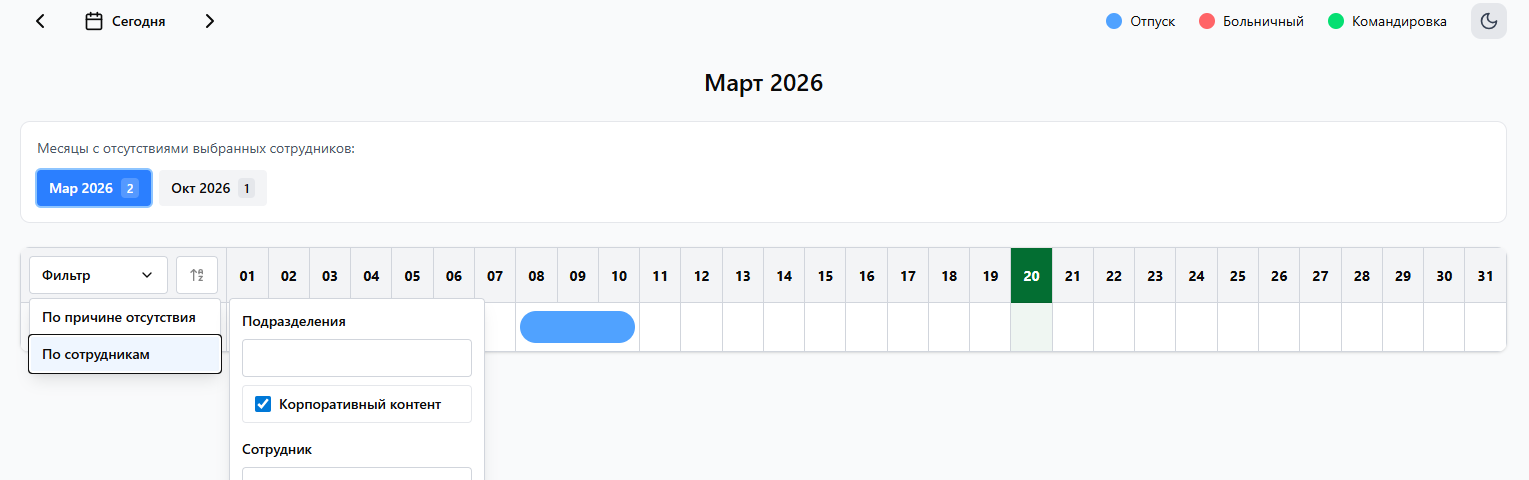
Task: Switch to the Окт 2026 month tab
Action: pyautogui.click(x=212, y=188)
